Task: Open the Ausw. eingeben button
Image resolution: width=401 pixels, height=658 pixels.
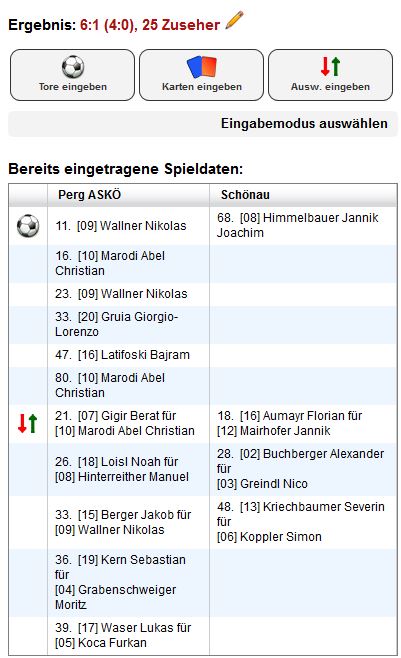Action: (331, 75)
